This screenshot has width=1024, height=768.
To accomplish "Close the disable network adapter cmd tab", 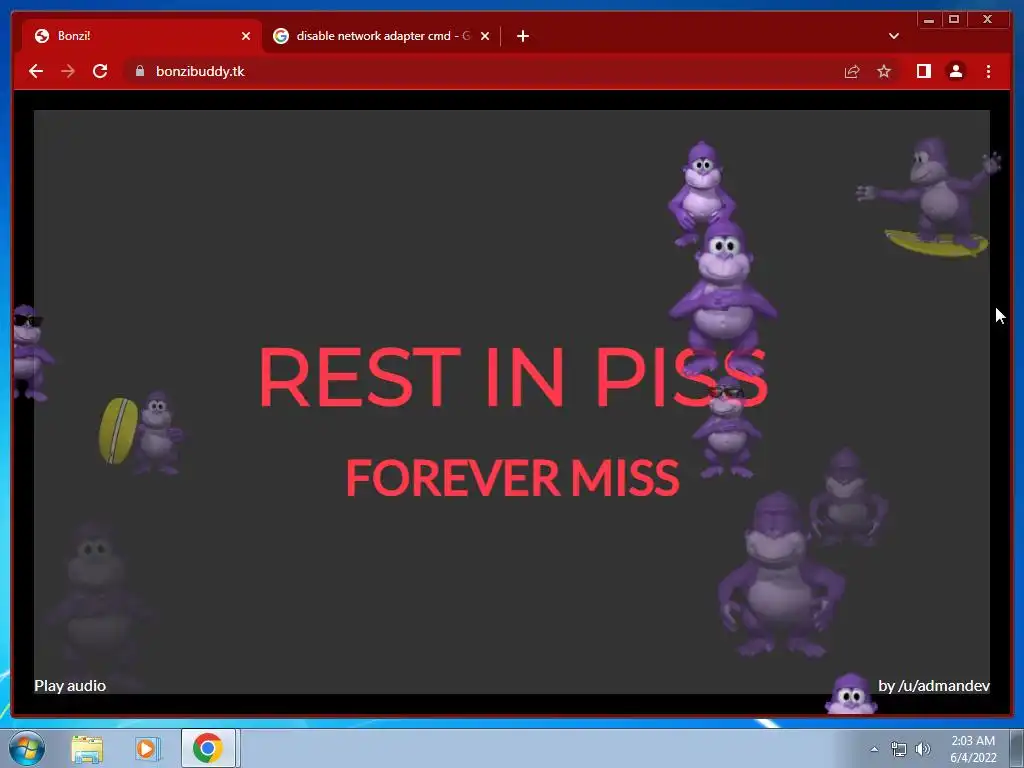I will point(485,36).
